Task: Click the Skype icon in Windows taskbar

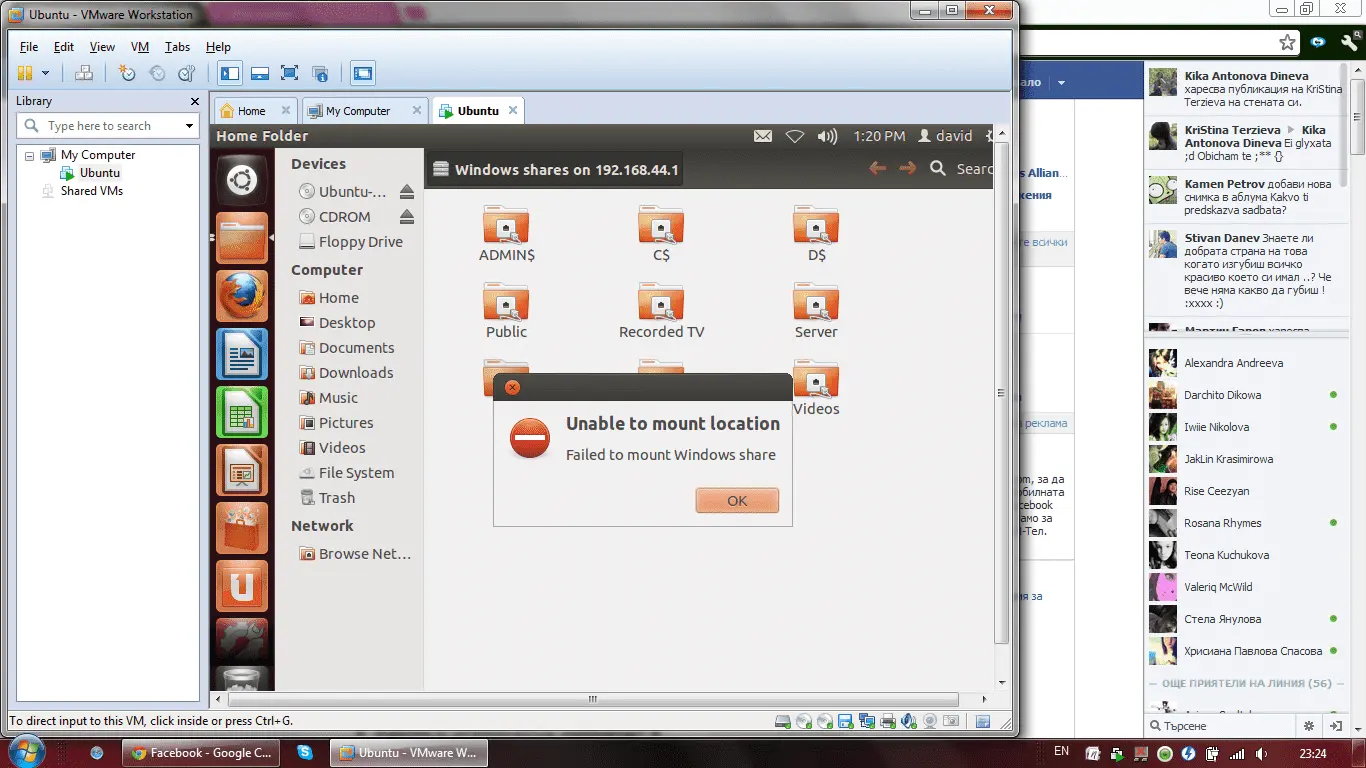Action: click(304, 752)
